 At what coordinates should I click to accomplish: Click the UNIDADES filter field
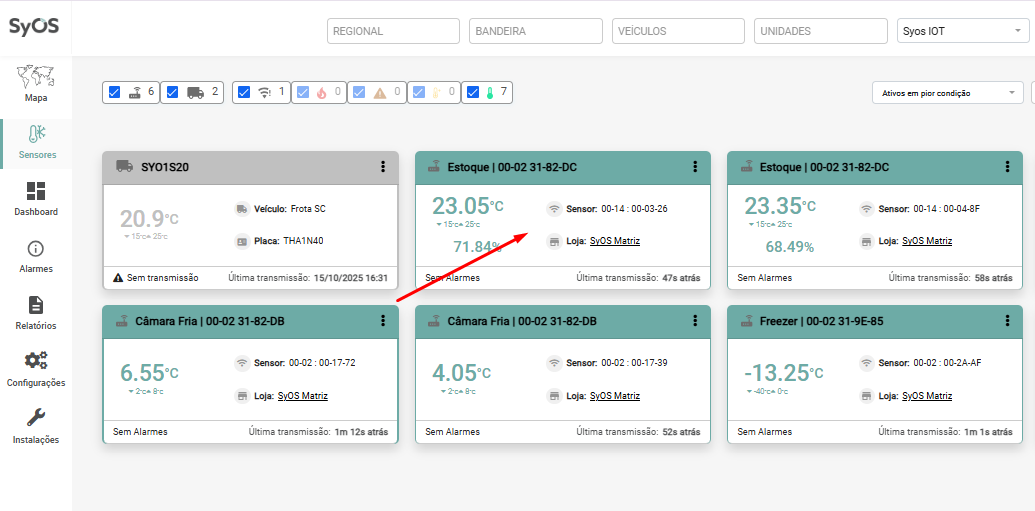820,31
